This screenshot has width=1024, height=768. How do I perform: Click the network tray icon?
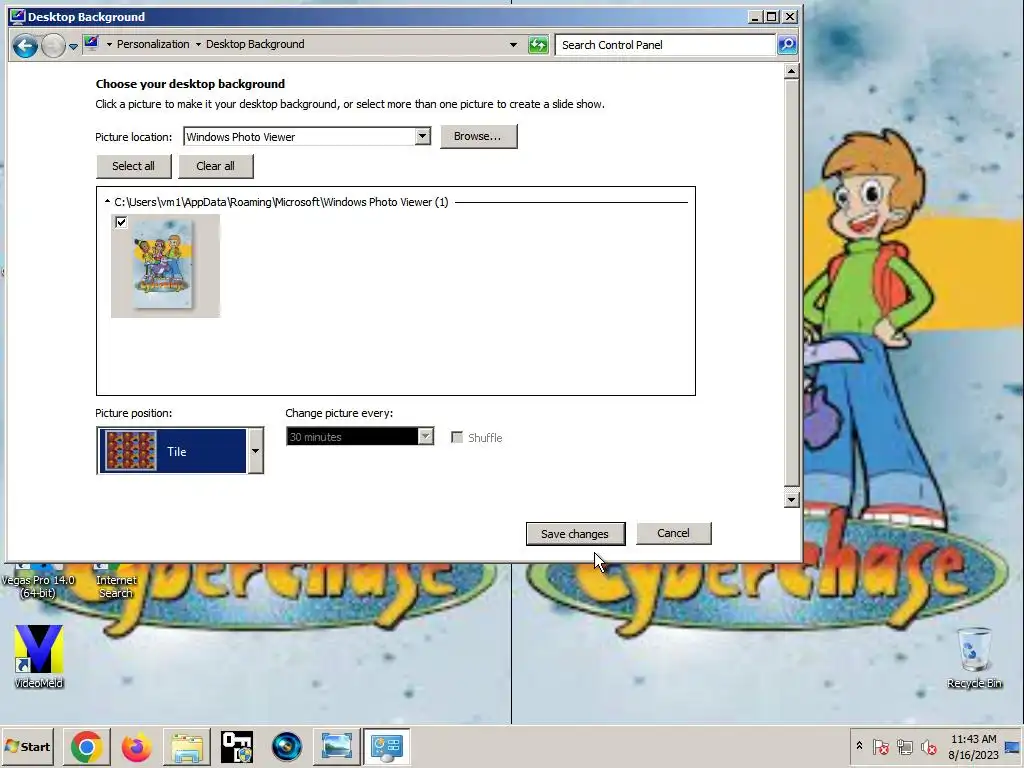(904, 746)
